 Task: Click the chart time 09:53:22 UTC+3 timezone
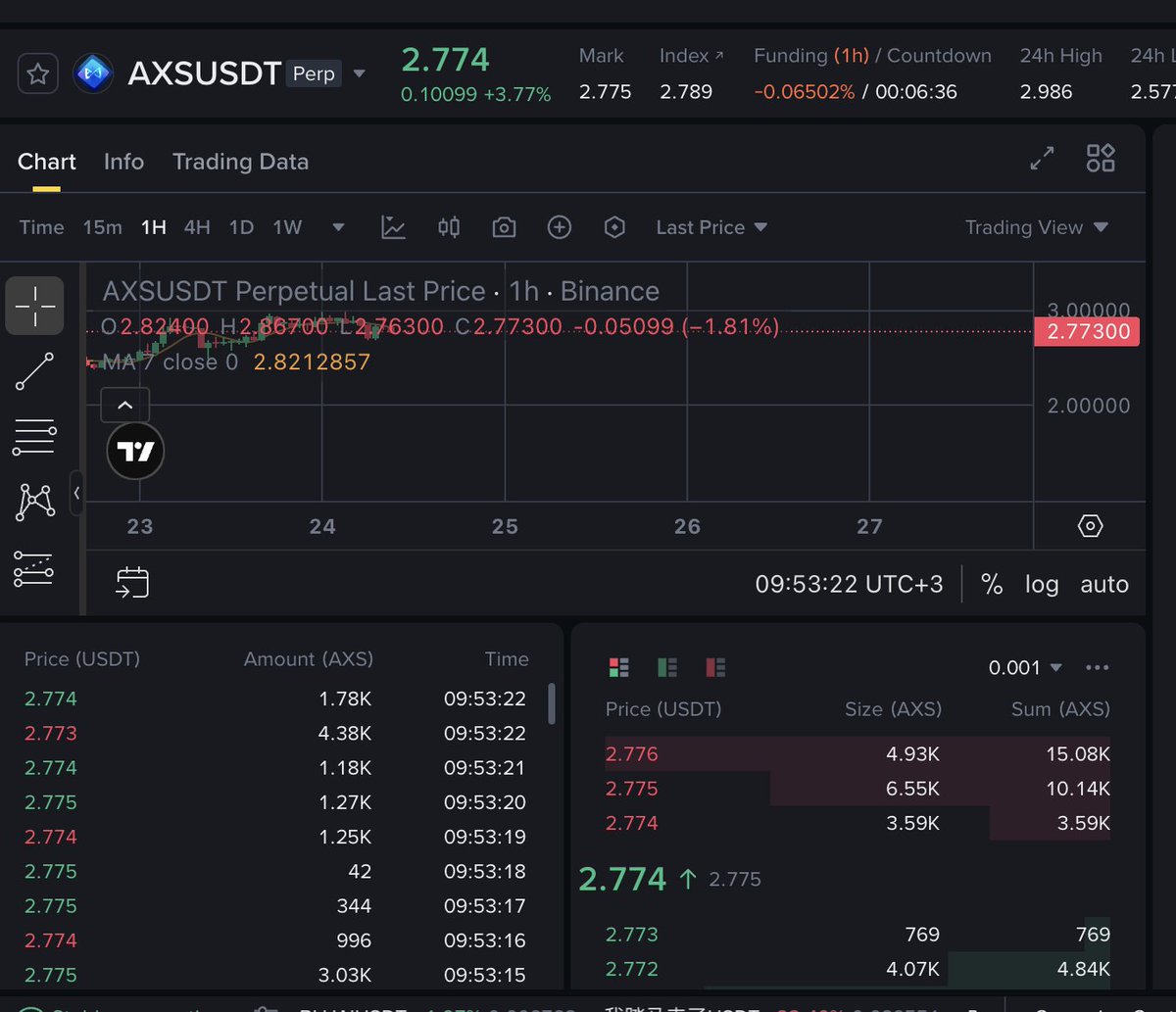tap(849, 584)
